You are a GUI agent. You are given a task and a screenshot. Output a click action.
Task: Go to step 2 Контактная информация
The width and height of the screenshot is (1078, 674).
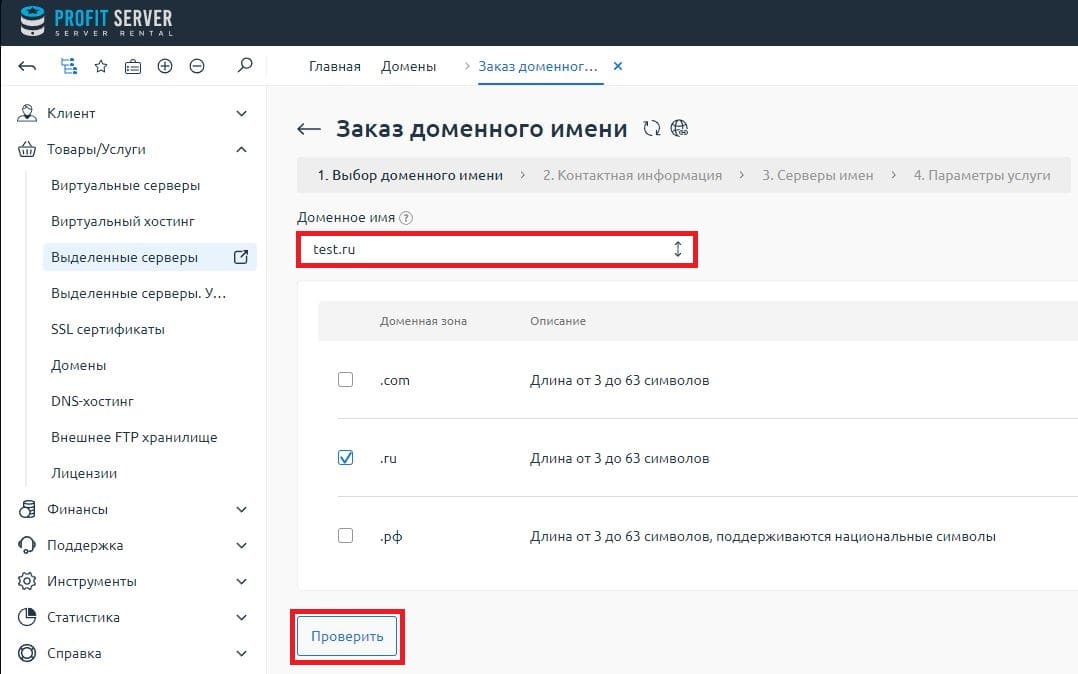(x=632, y=175)
